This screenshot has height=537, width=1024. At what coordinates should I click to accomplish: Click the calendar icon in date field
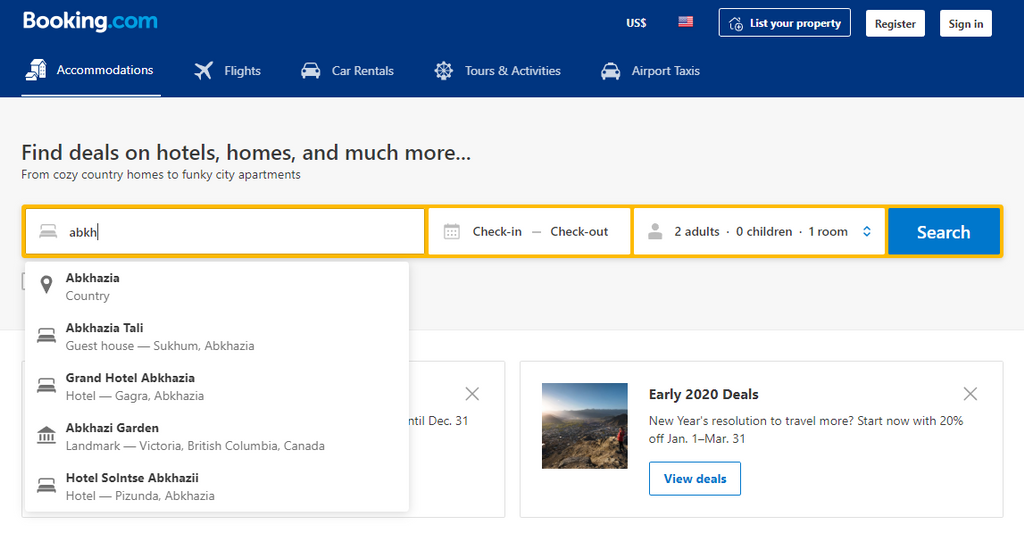(x=452, y=232)
